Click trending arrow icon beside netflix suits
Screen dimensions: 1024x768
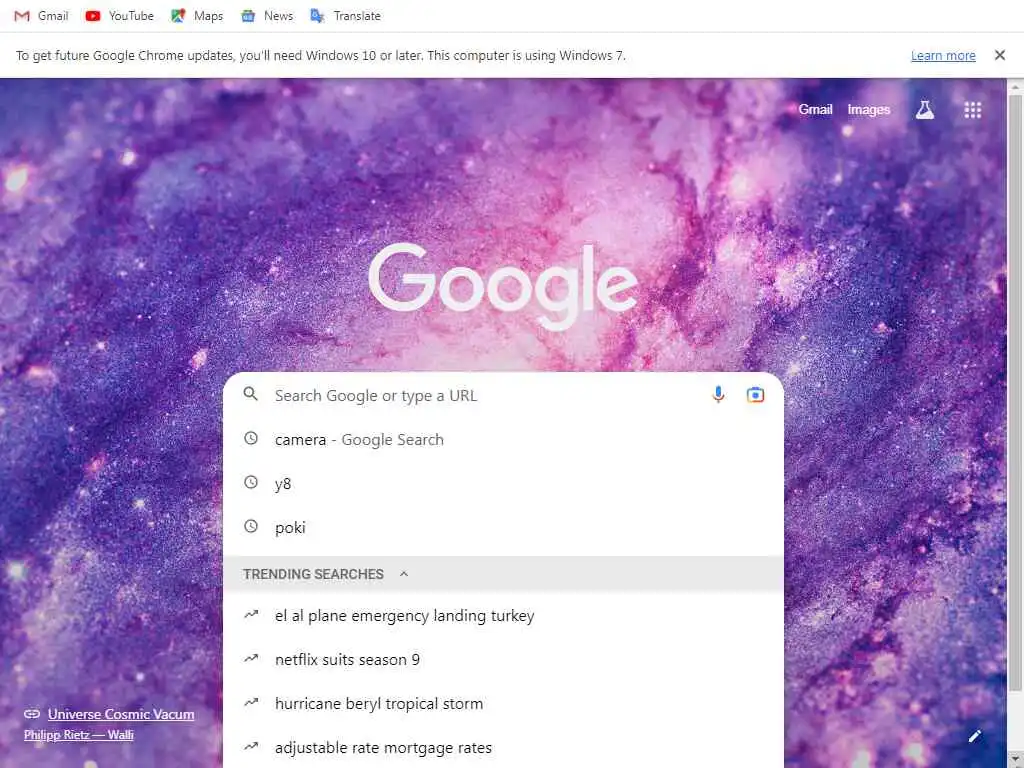[x=251, y=658]
